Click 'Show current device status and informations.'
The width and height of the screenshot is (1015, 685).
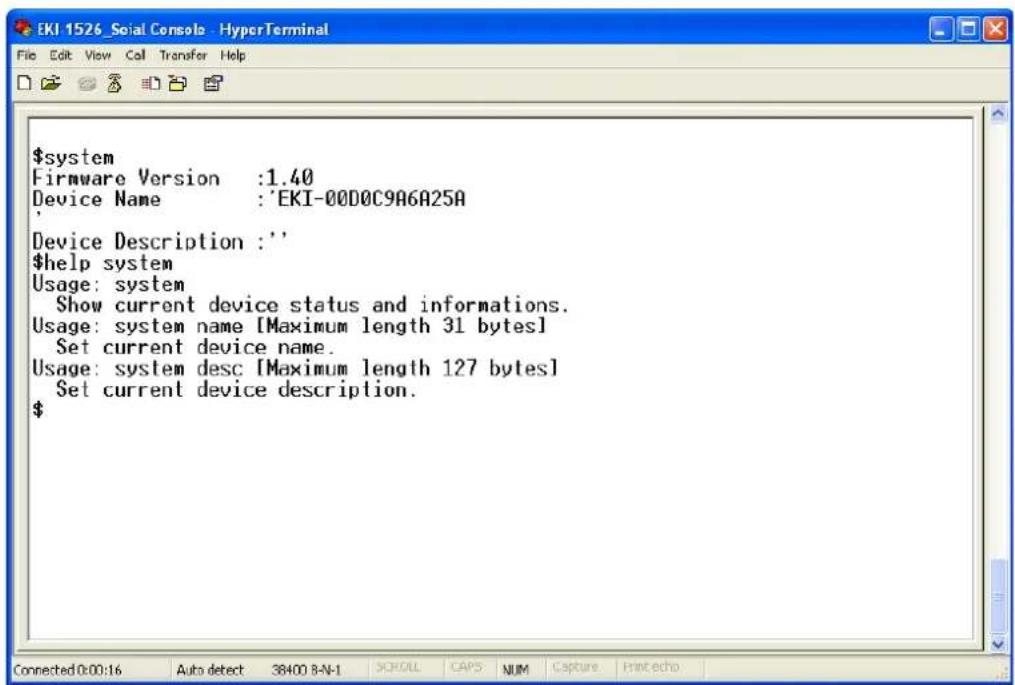click(x=313, y=304)
